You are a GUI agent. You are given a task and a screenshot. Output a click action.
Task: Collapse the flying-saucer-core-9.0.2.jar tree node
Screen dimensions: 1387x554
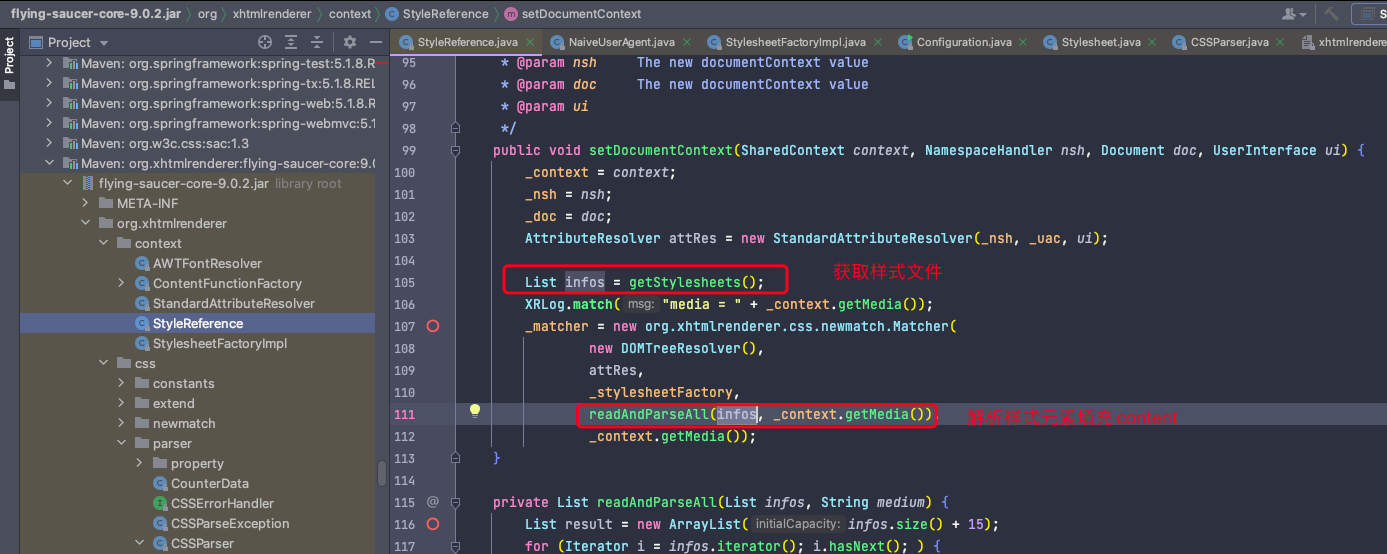pyautogui.click(x=68, y=183)
